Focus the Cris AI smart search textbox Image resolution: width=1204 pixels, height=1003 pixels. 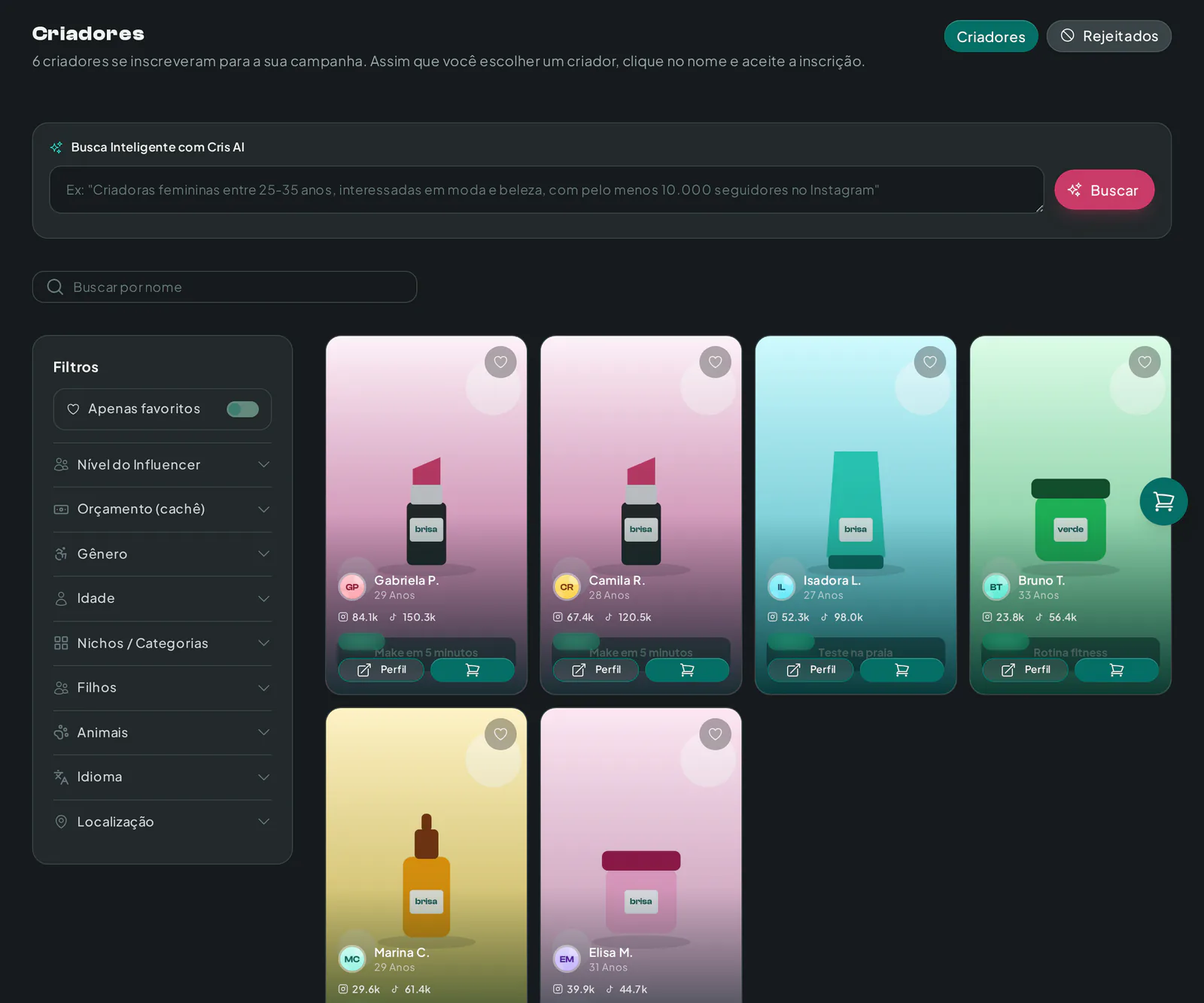546,190
